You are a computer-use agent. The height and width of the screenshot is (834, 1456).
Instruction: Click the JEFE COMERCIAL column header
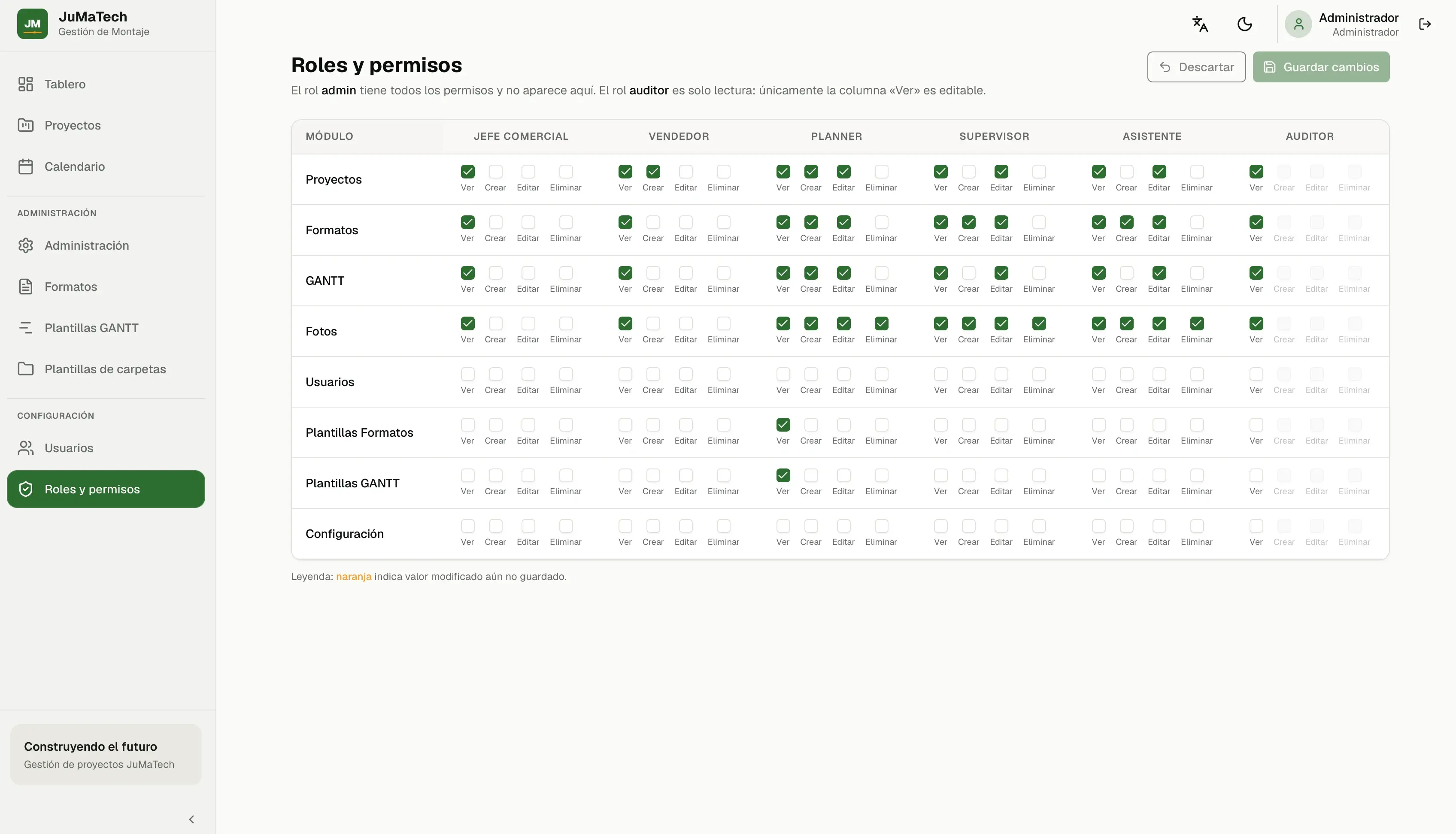tap(521, 136)
